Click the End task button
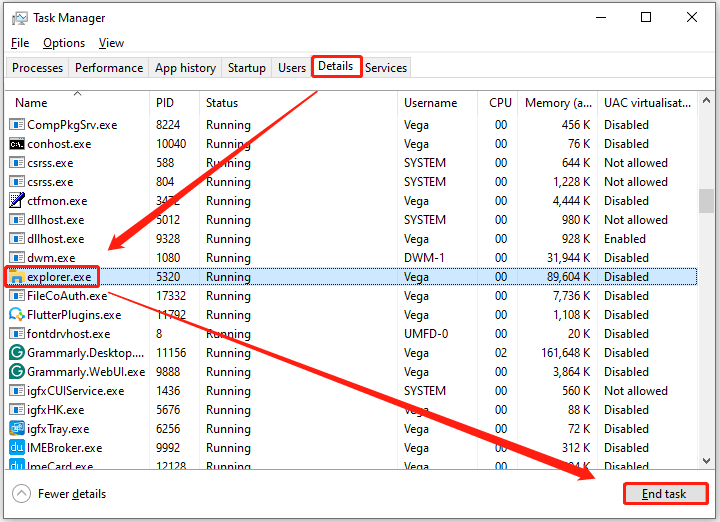The height and width of the screenshot is (522, 720). [x=664, y=494]
